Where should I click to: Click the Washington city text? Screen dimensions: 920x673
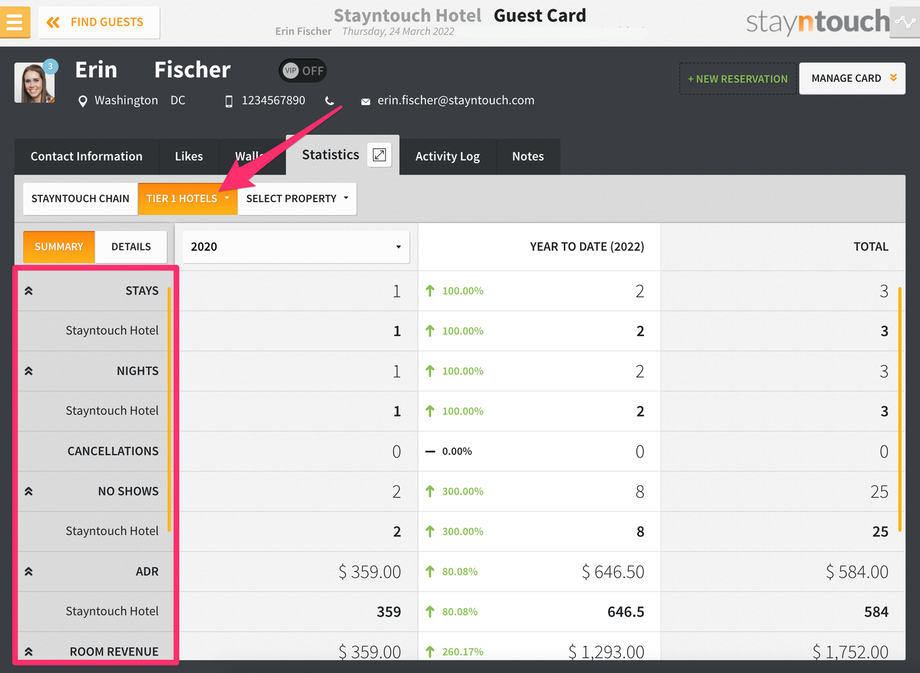126,100
